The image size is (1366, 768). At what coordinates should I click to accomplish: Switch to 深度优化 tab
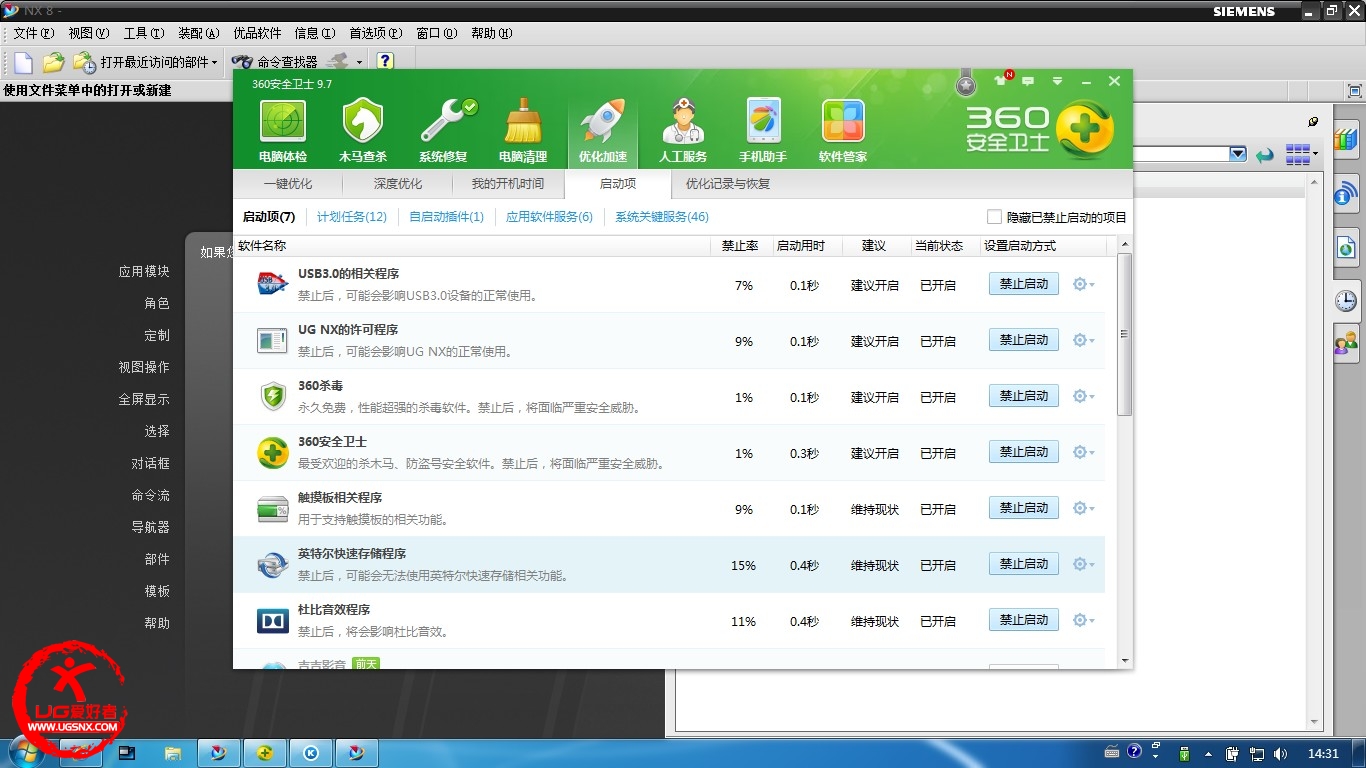398,184
